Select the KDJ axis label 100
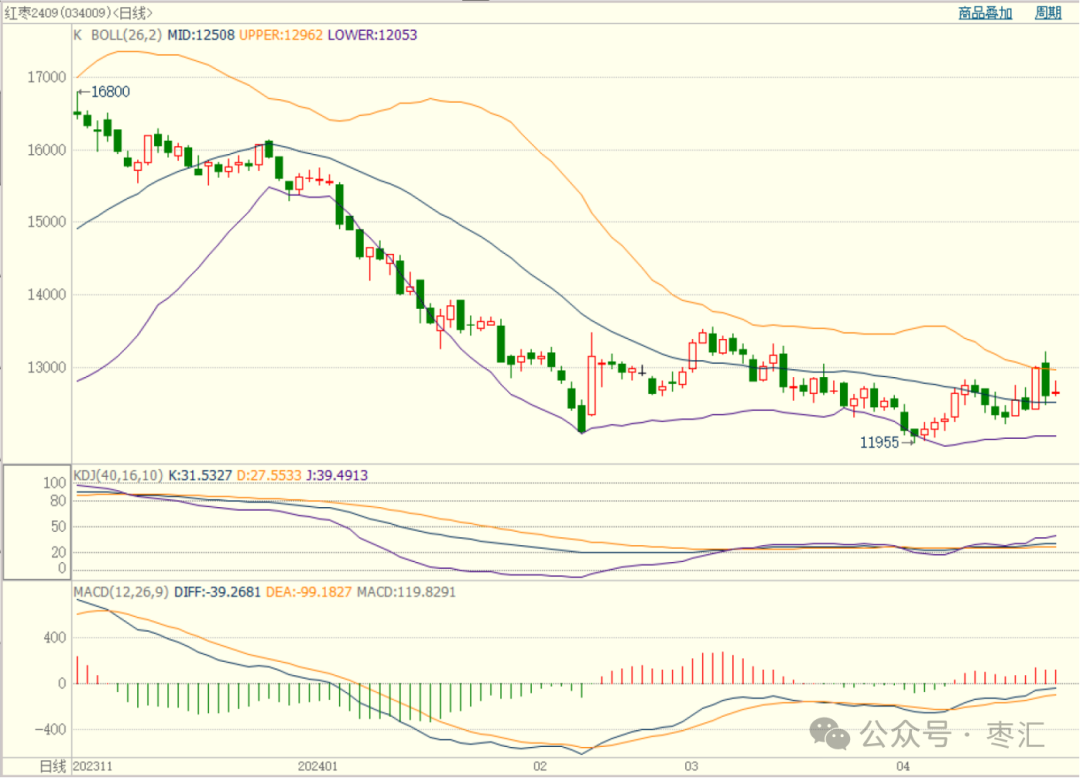Screen dimensions: 1080x778 tap(54, 483)
